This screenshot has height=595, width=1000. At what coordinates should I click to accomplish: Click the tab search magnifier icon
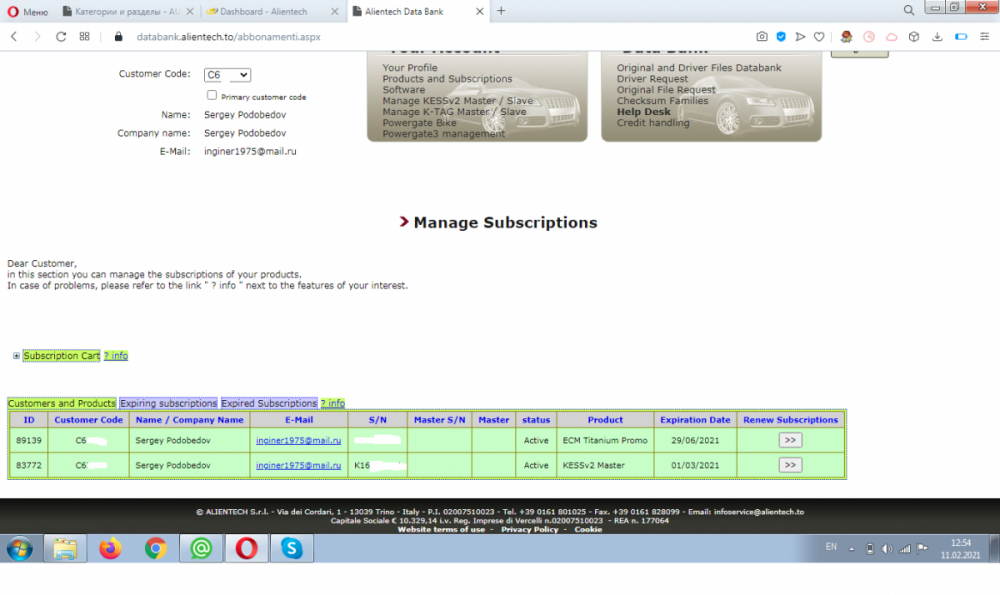[x=909, y=10]
